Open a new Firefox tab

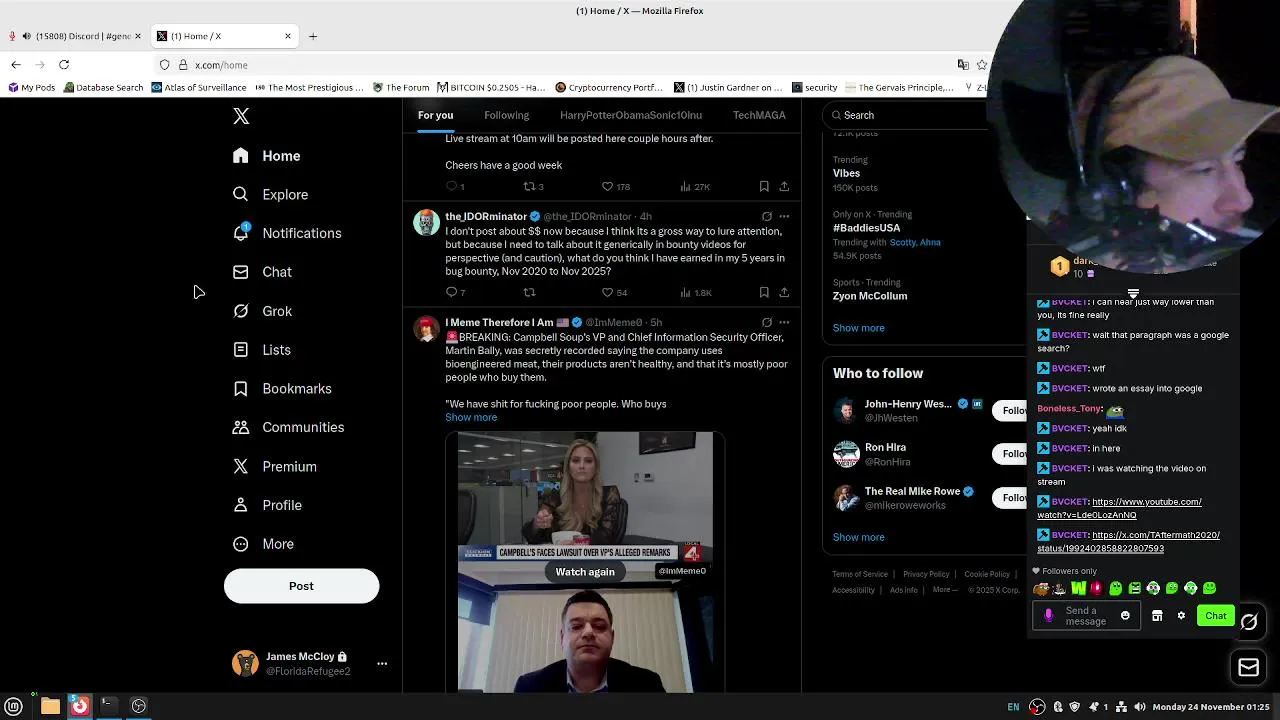pos(313,36)
